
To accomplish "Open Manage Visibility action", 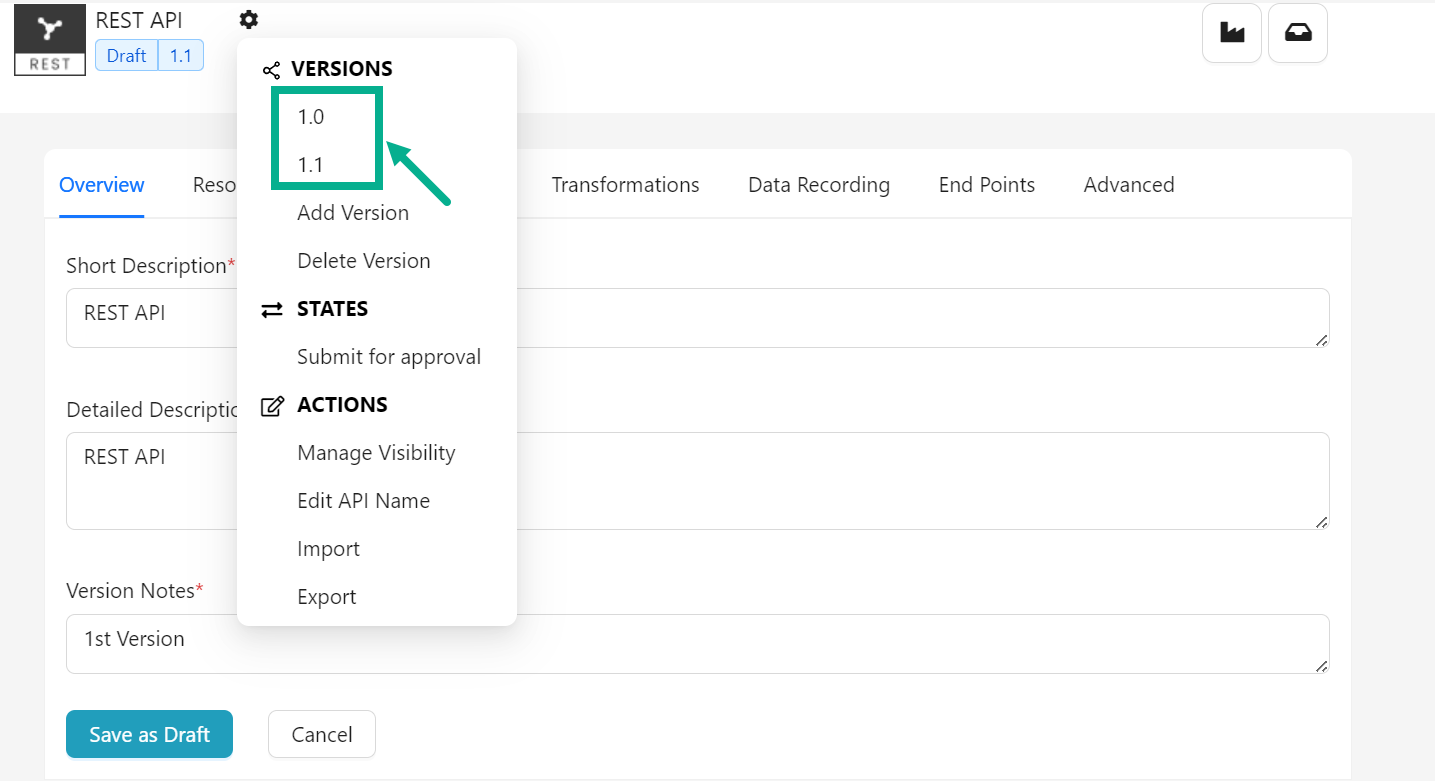I will [376, 453].
